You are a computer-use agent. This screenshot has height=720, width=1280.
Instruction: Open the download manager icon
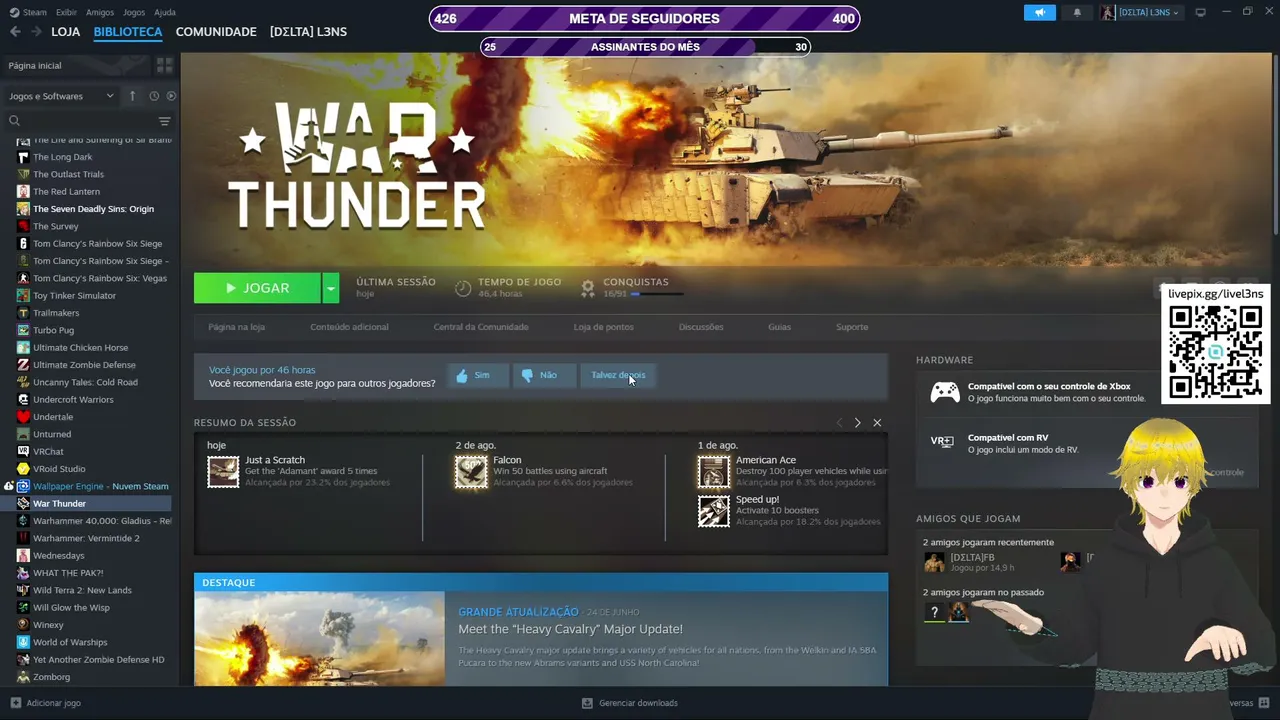pyautogui.click(x=588, y=703)
